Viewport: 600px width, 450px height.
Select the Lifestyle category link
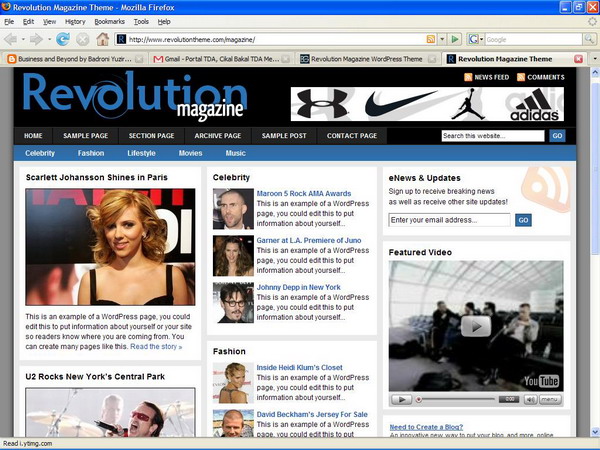point(141,153)
